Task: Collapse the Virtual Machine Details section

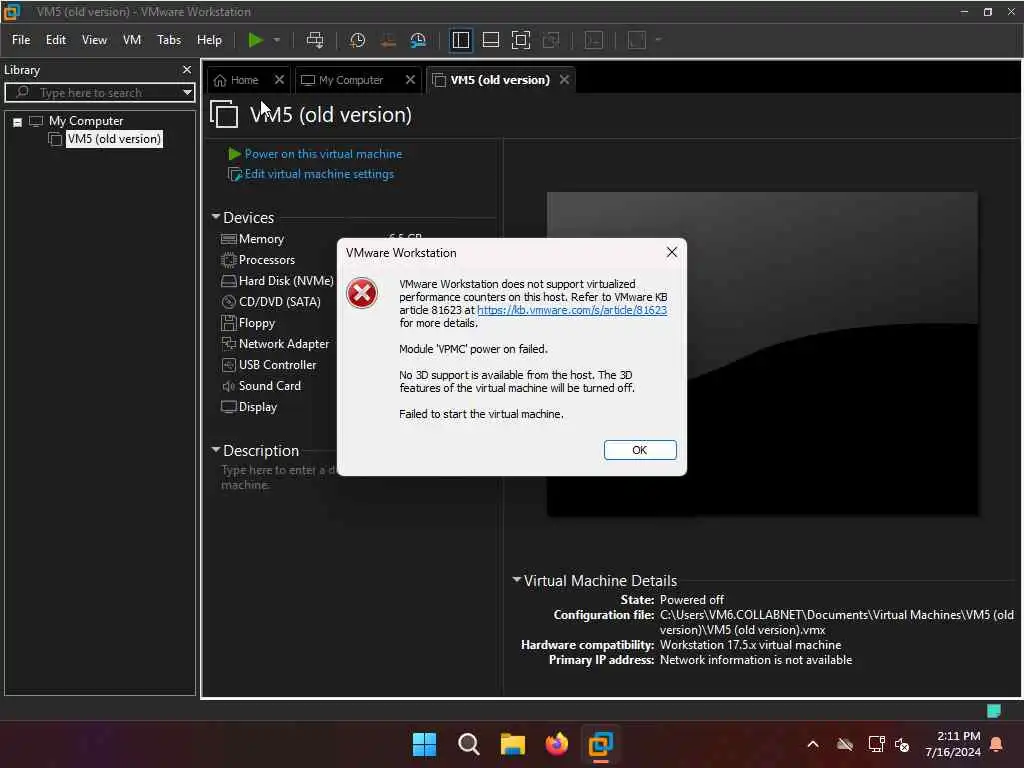Action: (517, 579)
